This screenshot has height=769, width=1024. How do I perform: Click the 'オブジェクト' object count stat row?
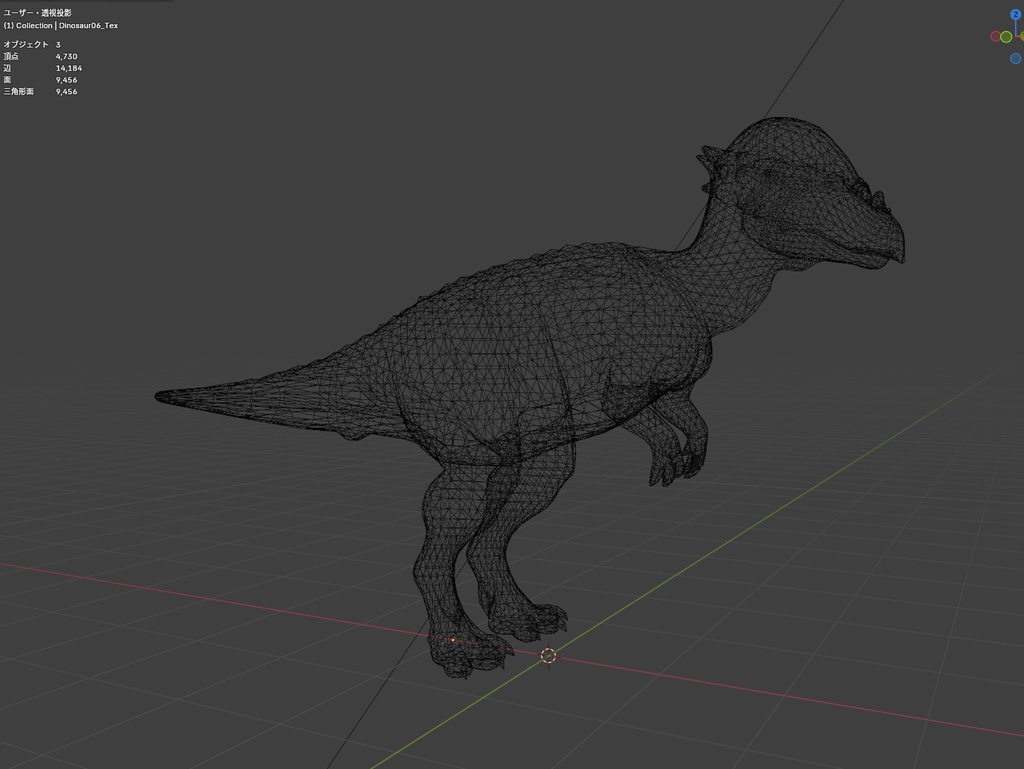[x=32, y=44]
